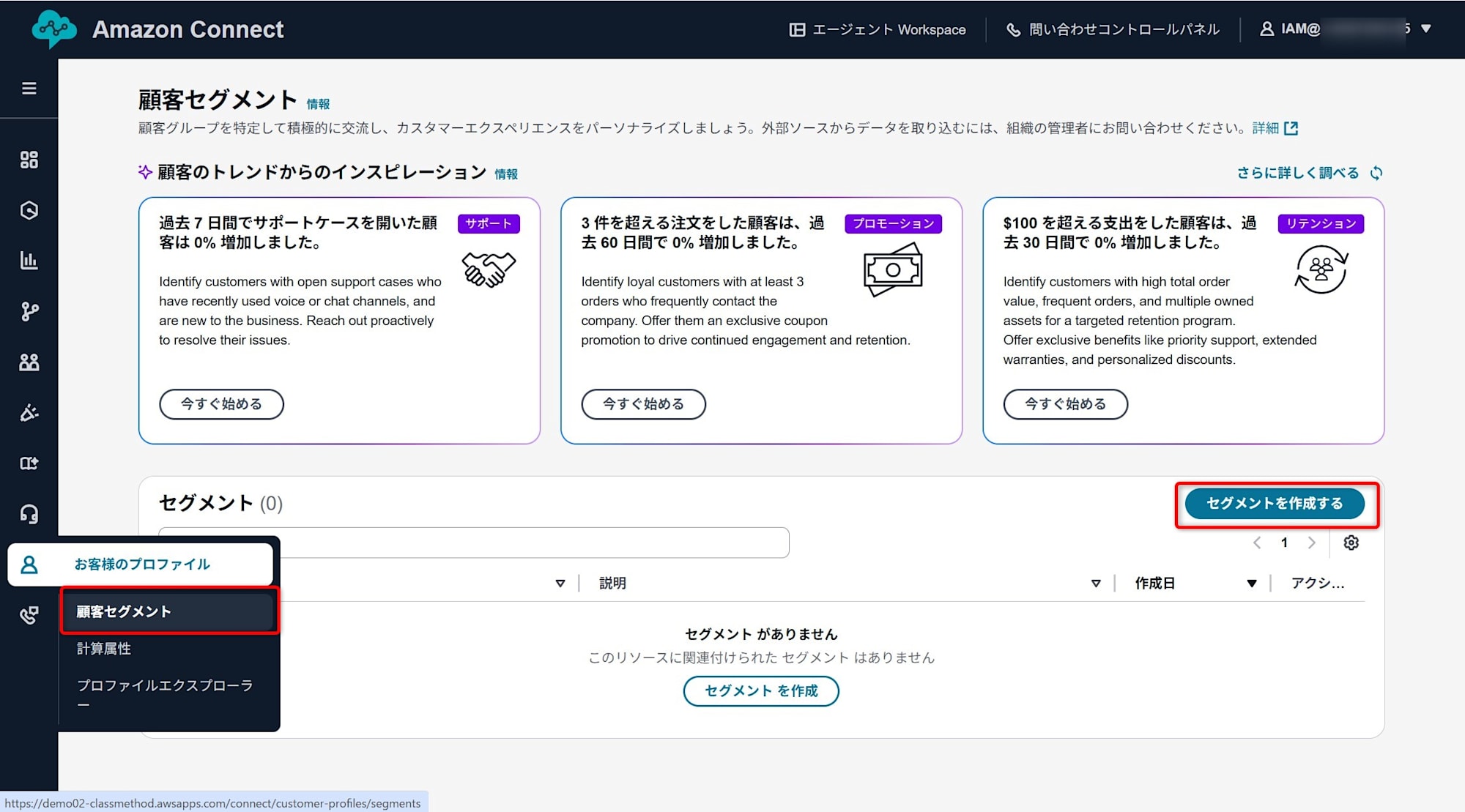Click the 作成日 column header
1465x812 pixels.
[x=1155, y=584]
